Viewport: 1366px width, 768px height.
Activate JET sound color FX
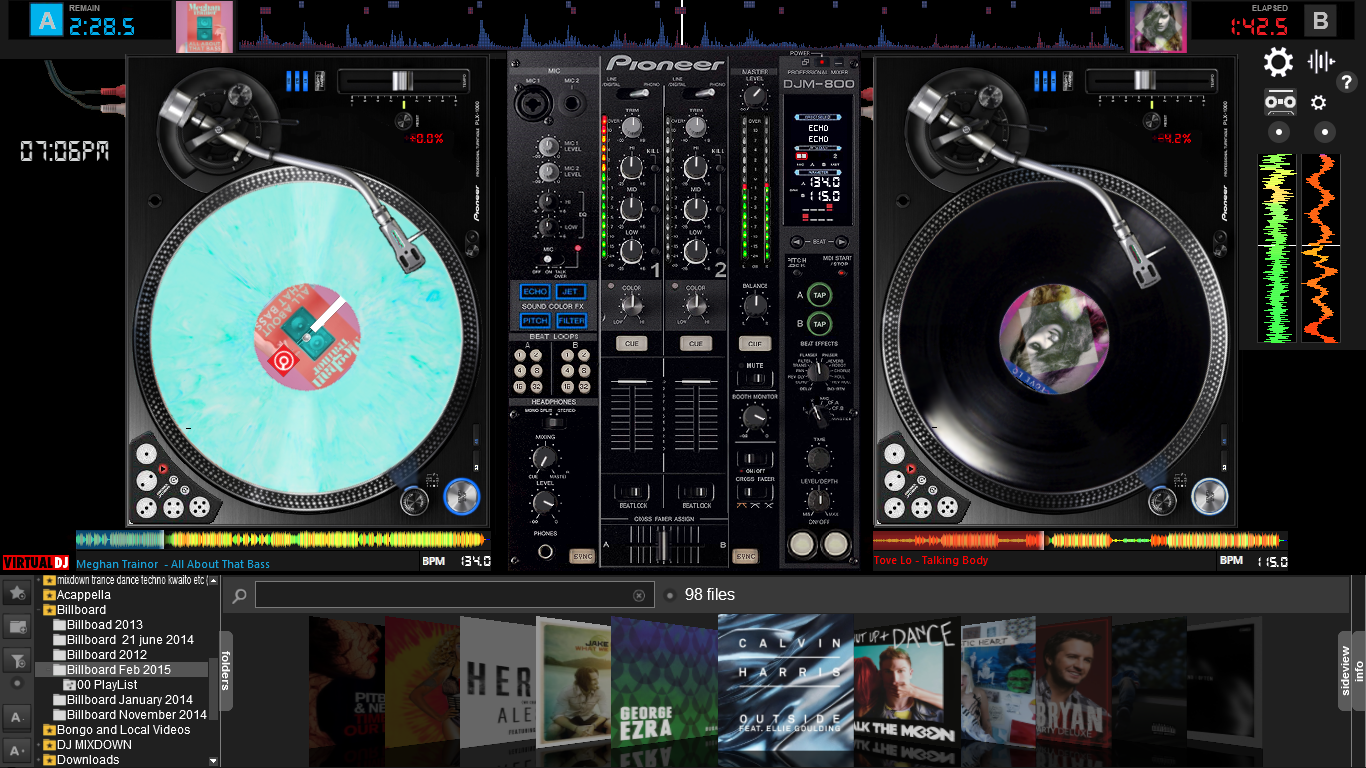click(571, 291)
